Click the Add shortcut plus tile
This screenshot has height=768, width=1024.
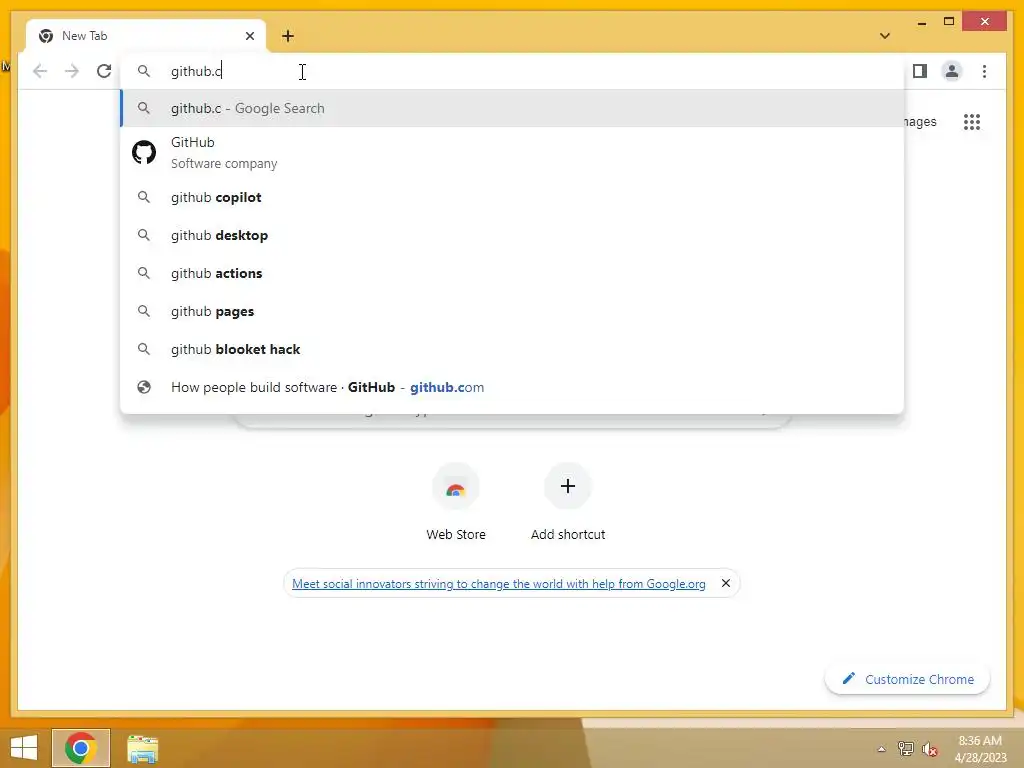tap(568, 502)
